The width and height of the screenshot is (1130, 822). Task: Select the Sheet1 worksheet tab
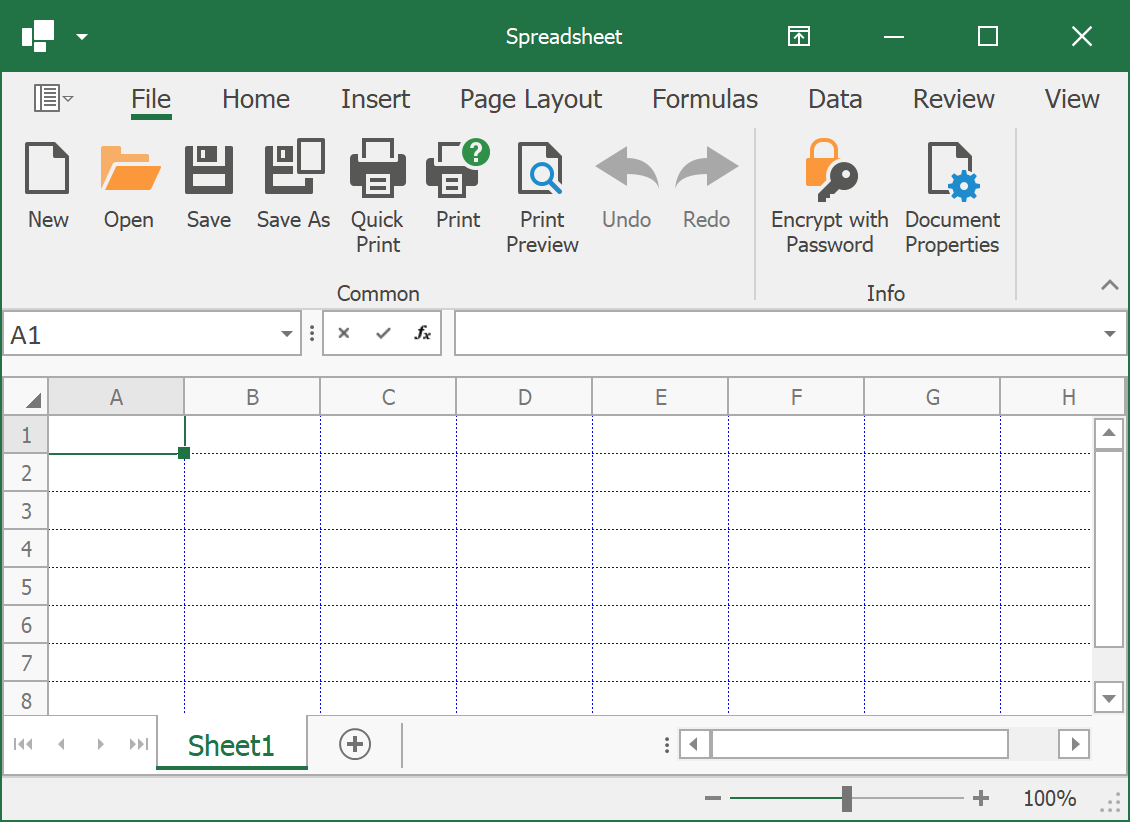[x=231, y=745]
